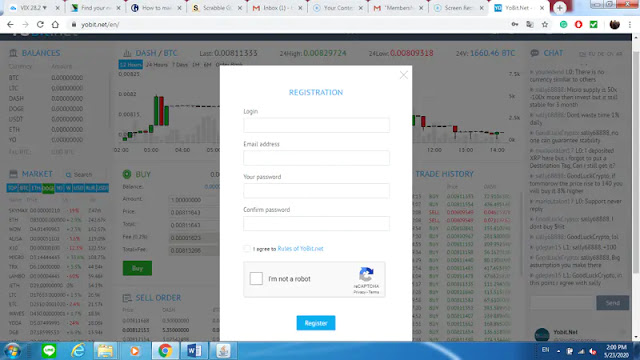Click the chat message input box
Viewport: 640px width, 360px height.
tap(562, 303)
